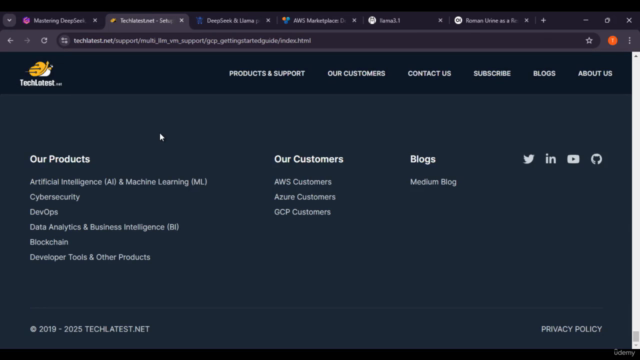The width and height of the screenshot is (640, 360).
Task: Switch to the llama3.1 tab
Action: (405, 20)
